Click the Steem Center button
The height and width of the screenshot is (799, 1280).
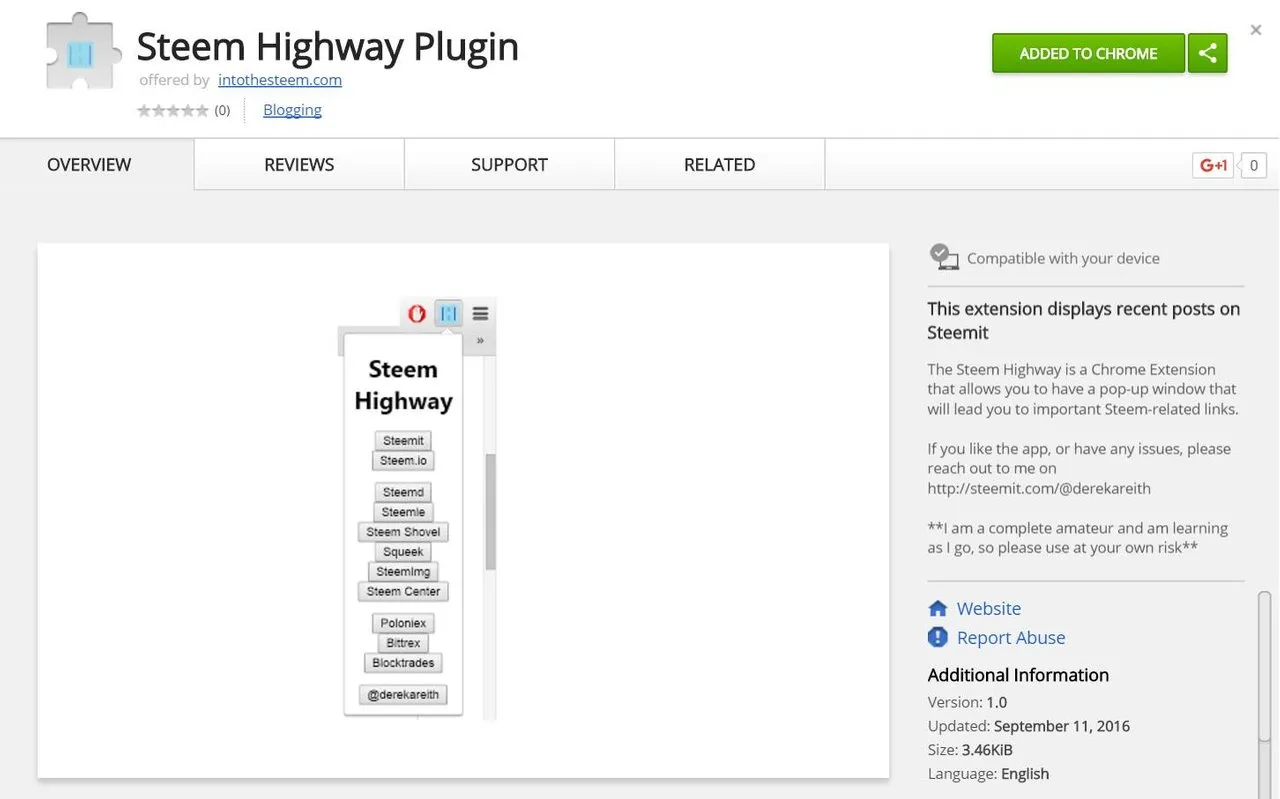(403, 592)
